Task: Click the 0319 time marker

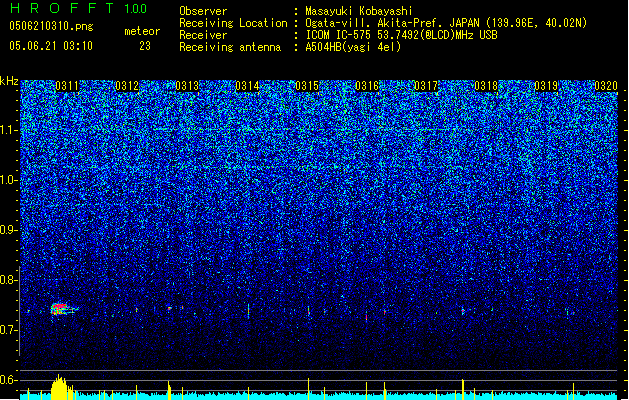Action: [x=546, y=86]
